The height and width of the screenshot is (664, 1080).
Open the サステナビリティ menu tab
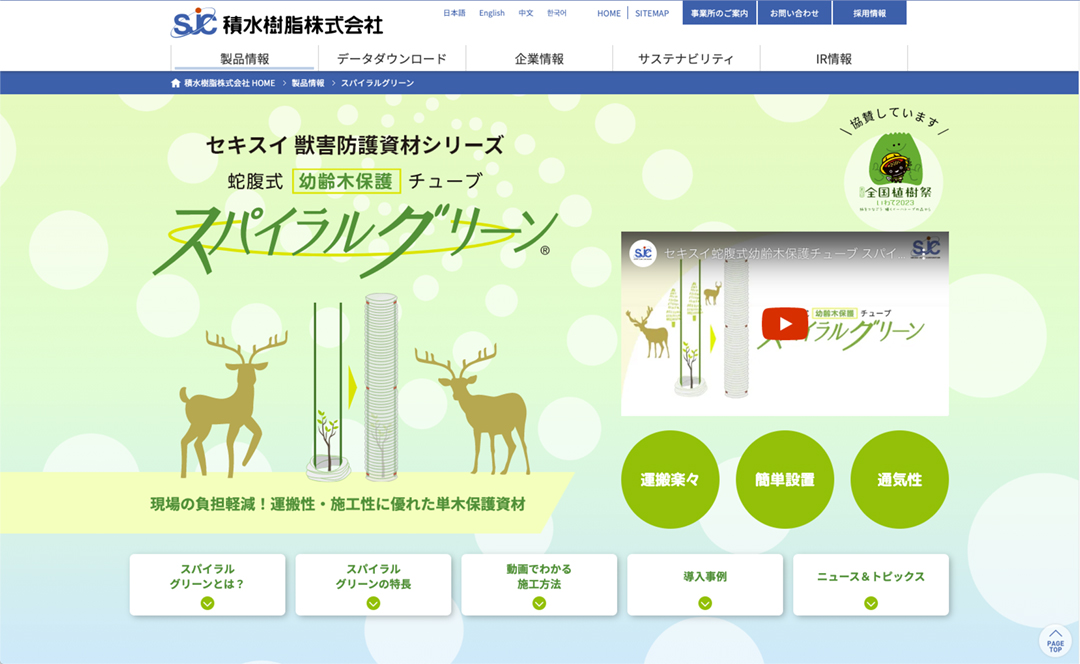point(686,59)
